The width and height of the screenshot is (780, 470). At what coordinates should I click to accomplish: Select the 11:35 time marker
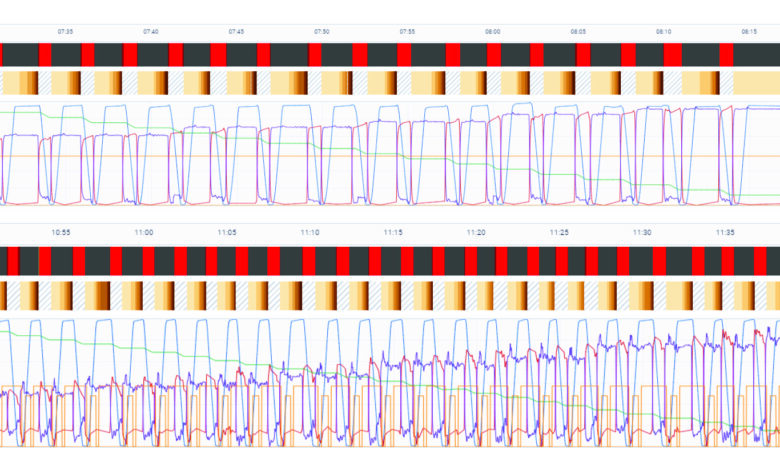coord(725,232)
